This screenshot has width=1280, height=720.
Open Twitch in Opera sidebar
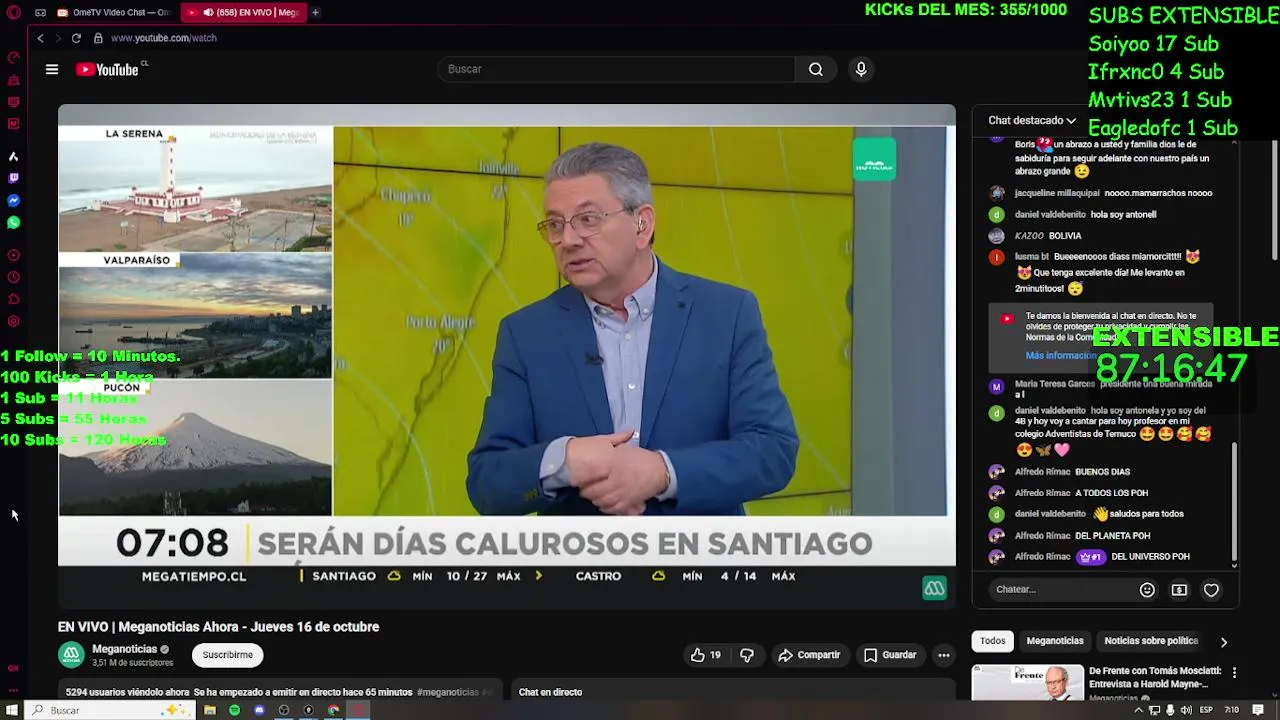13,179
